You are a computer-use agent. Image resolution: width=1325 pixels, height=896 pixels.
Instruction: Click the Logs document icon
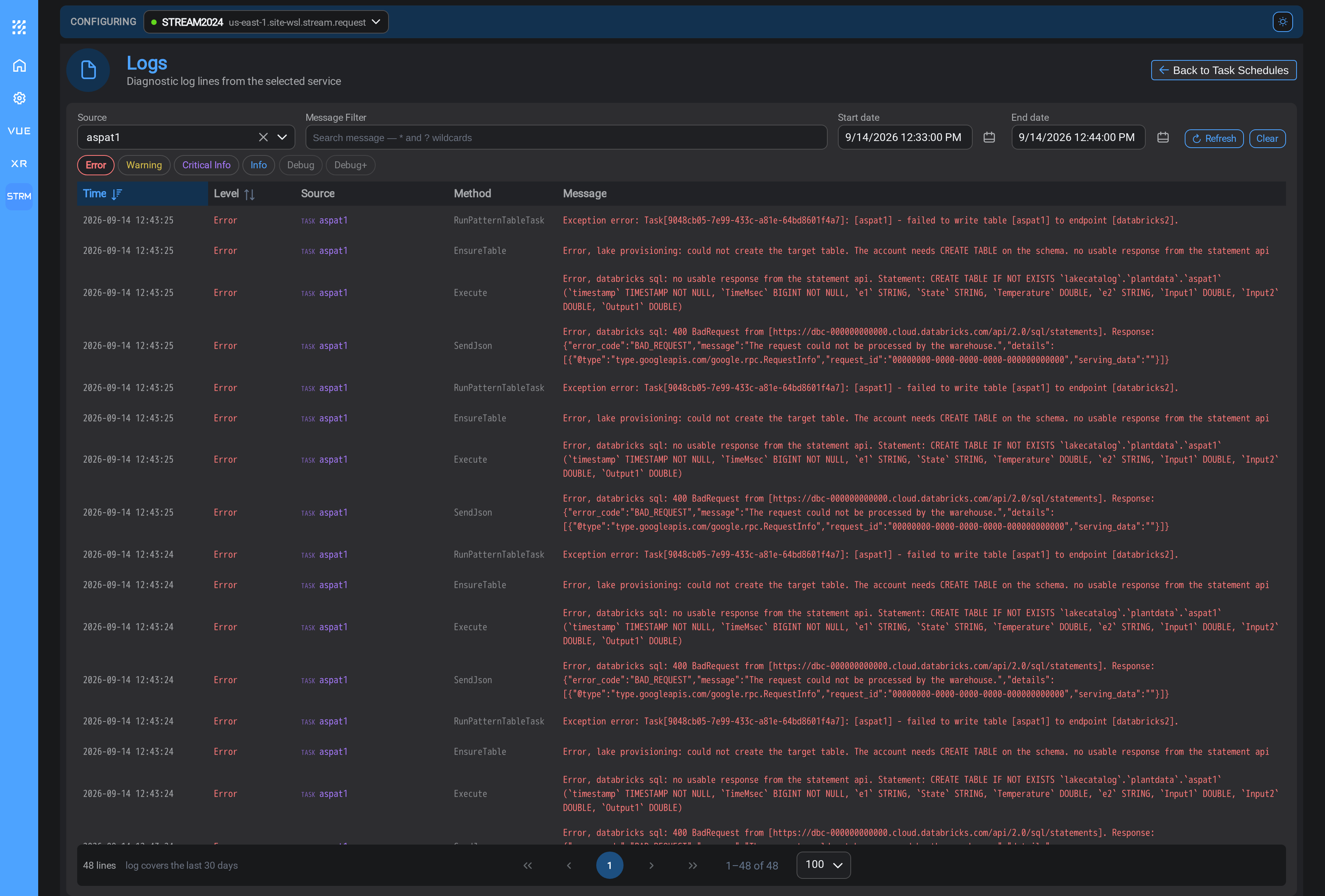pyautogui.click(x=88, y=70)
